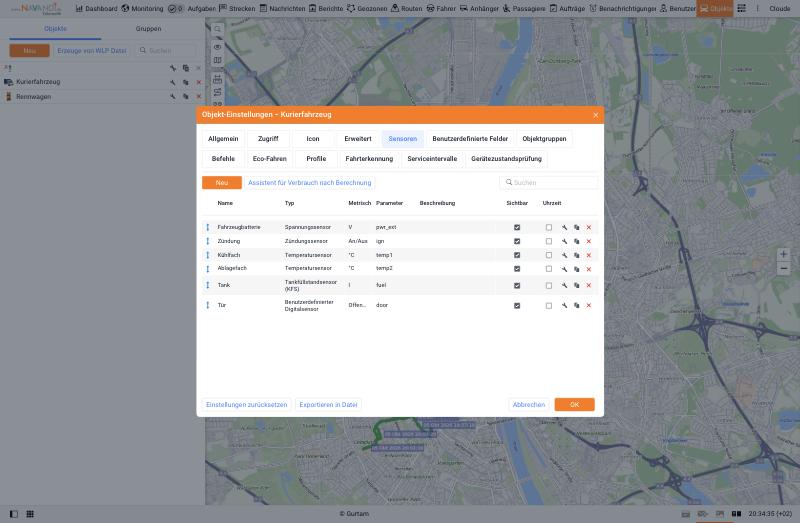800x523 pixels.
Task: Zoom in on the map
Action: (784, 254)
